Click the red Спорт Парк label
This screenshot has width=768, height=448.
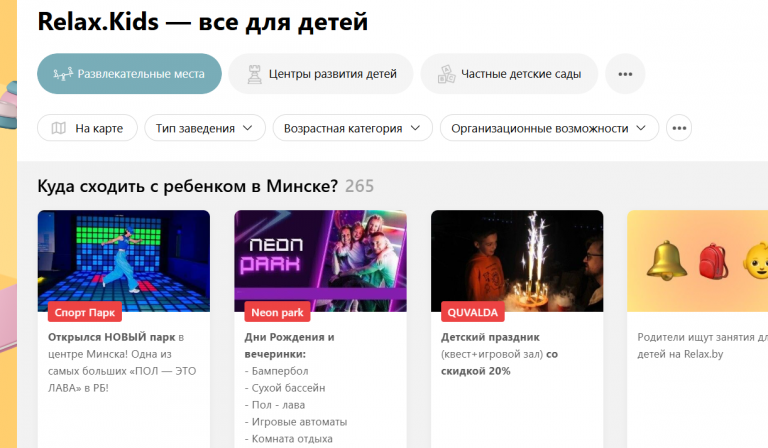coord(85,312)
